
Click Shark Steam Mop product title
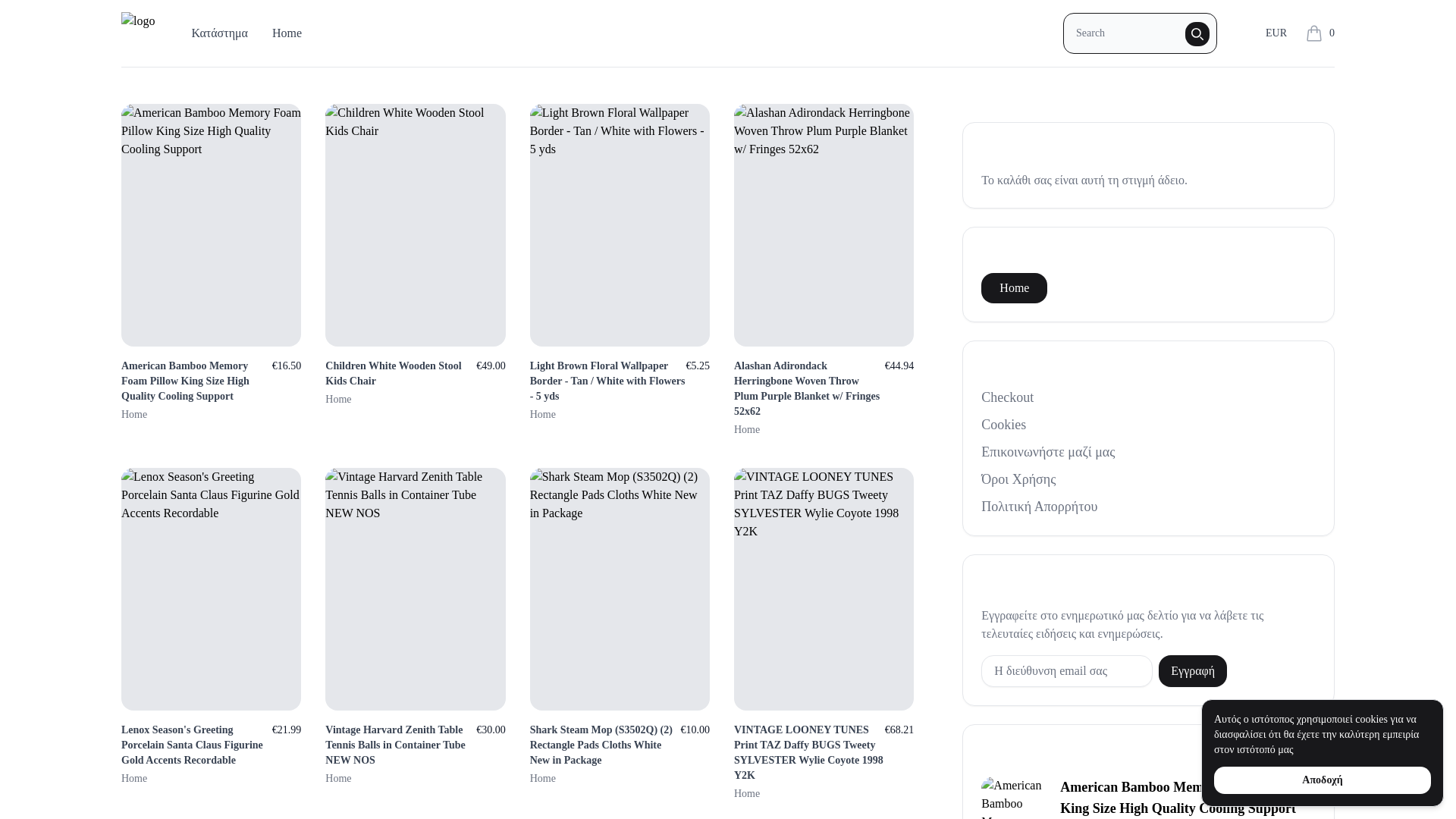click(x=601, y=745)
